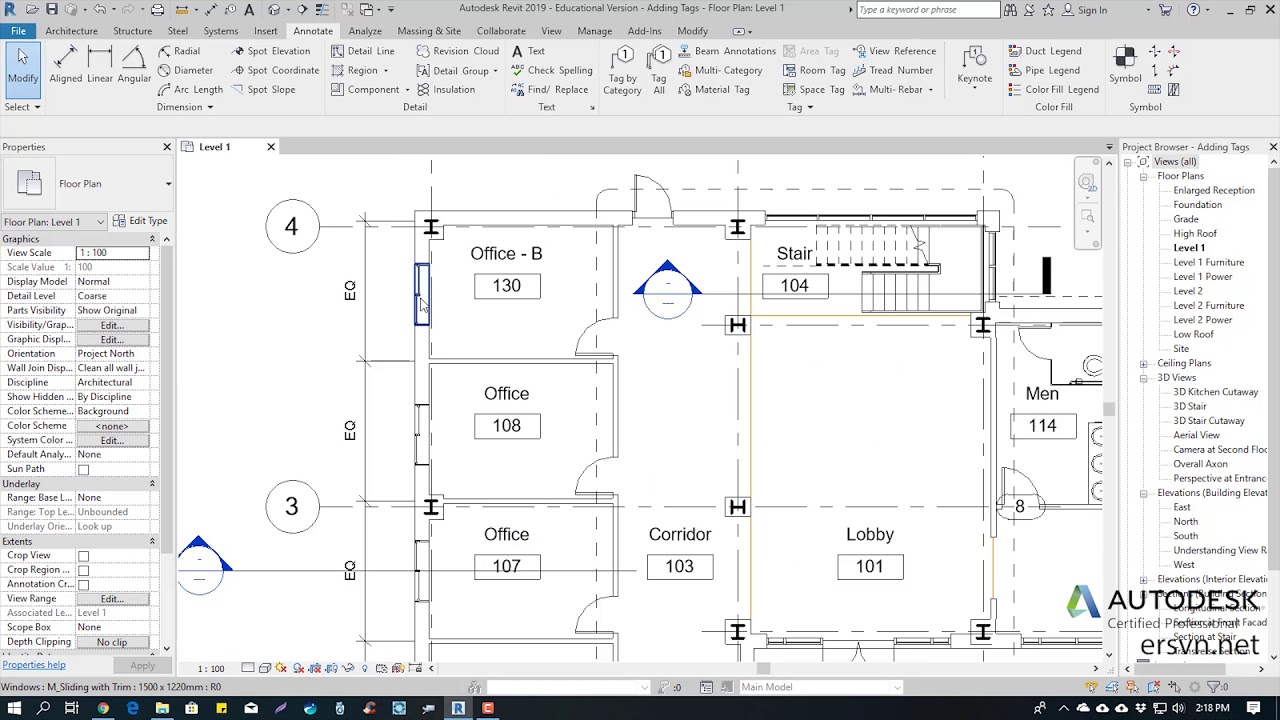Select the Insulation tool
1280x720 pixels.
pos(446,89)
